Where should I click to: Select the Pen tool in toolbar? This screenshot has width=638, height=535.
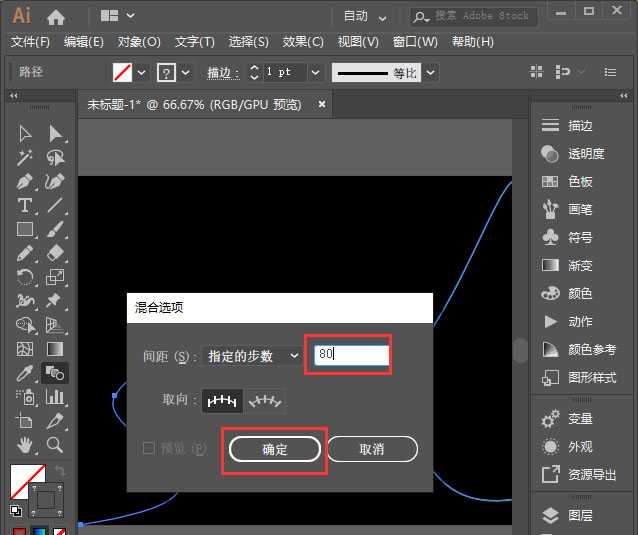(x=26, y=182)
